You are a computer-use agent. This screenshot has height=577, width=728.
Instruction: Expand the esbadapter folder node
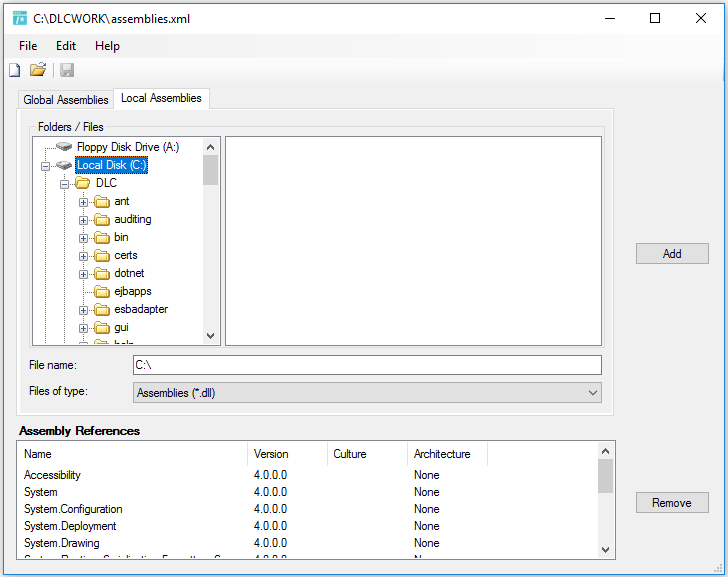83,311
